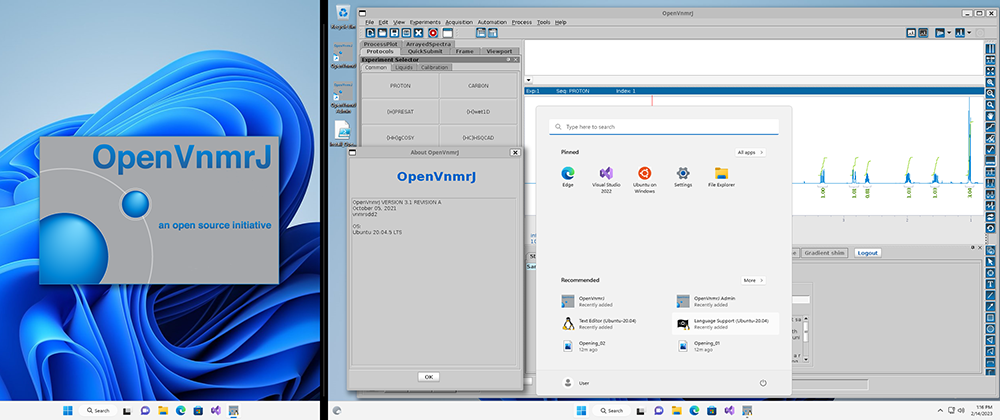The width and height of the screenshot is (1000, 420).
Task: Click the phase check-mark icon in graphics toolbar
Action: point(990,148)
